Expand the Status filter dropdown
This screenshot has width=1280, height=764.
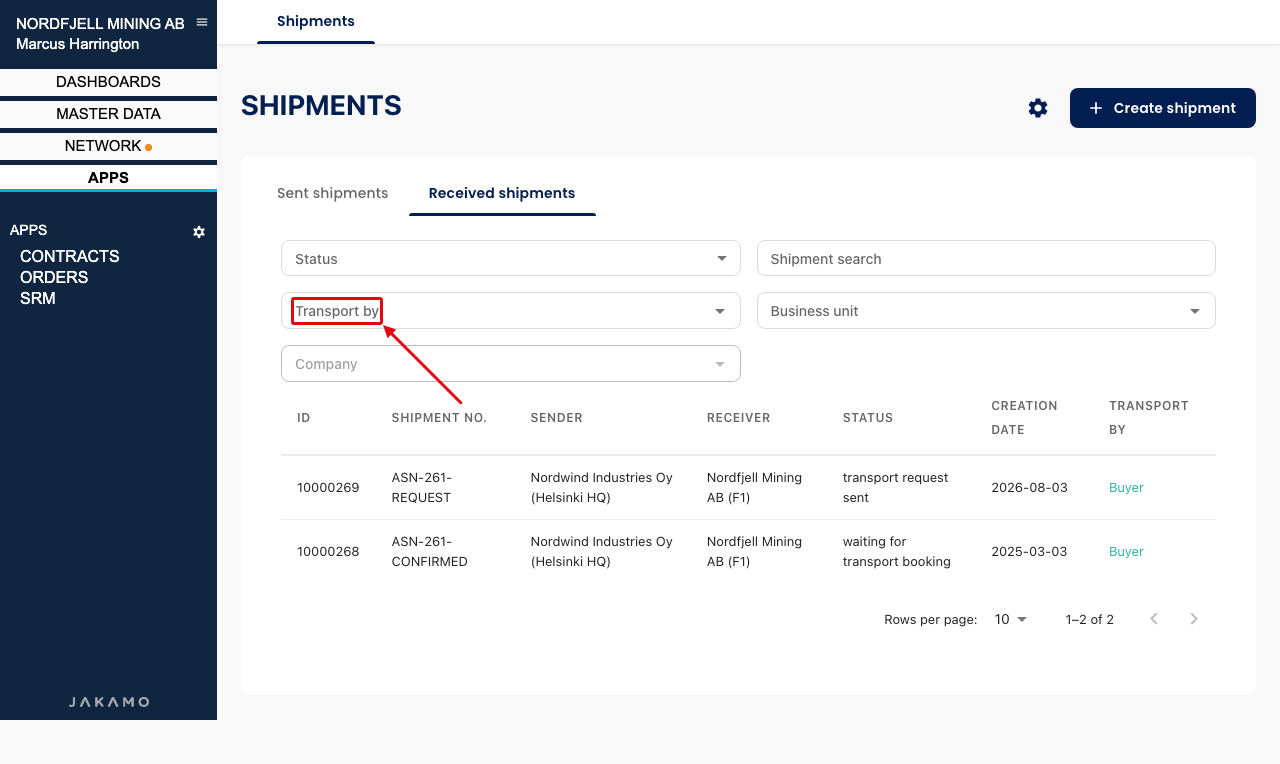(x=511, y=258)
